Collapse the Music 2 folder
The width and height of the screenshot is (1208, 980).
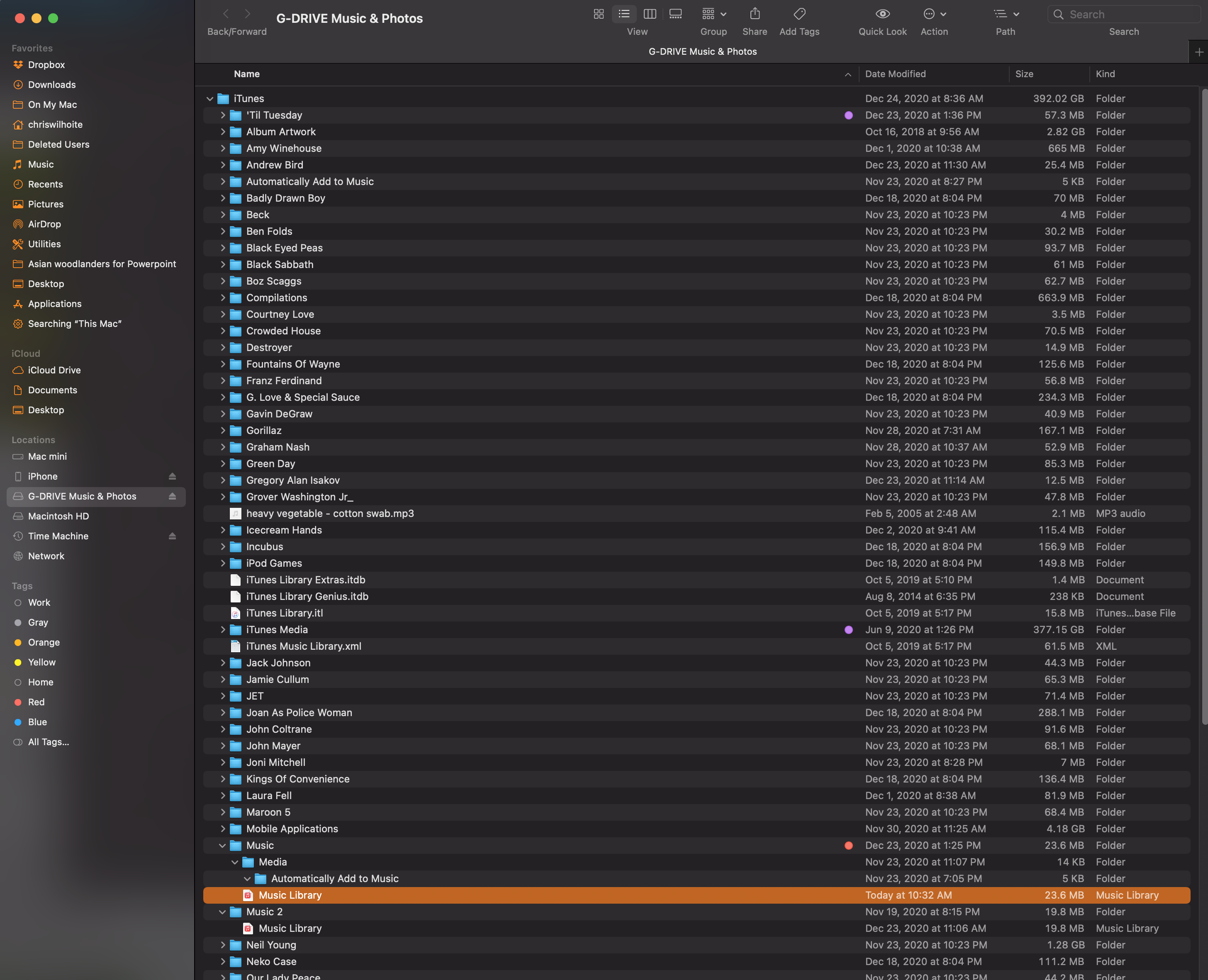pyautogui.click(x=222, y=912)
